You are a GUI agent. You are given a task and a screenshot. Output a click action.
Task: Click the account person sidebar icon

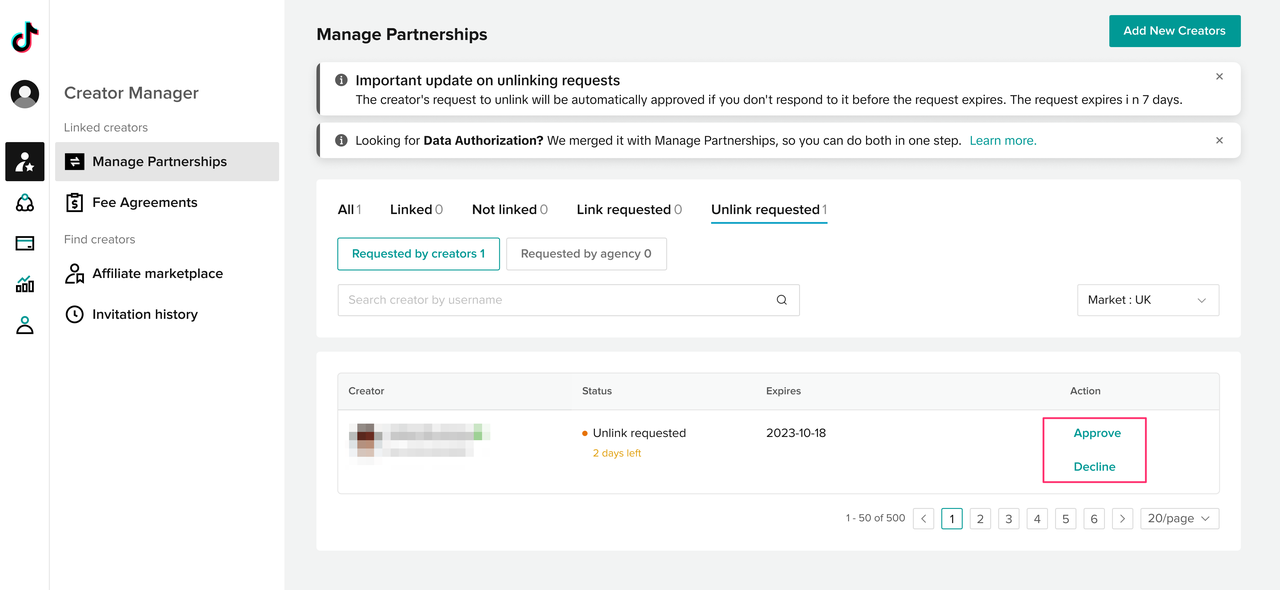[x=25, y=325]
